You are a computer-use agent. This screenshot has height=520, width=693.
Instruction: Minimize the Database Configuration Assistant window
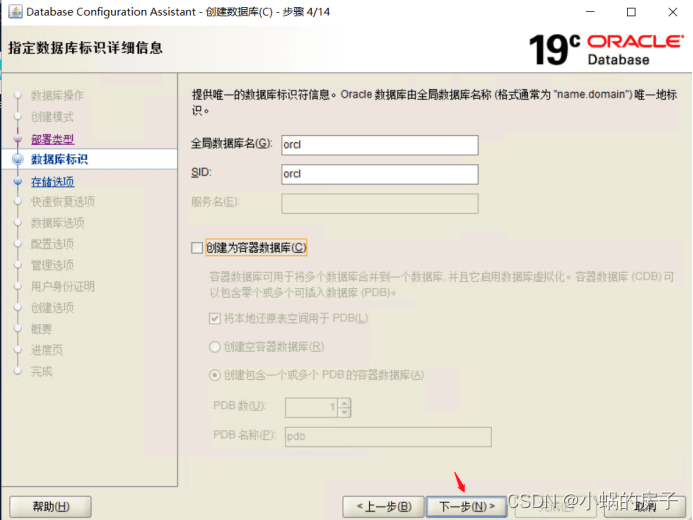click(x=590, y=12)
